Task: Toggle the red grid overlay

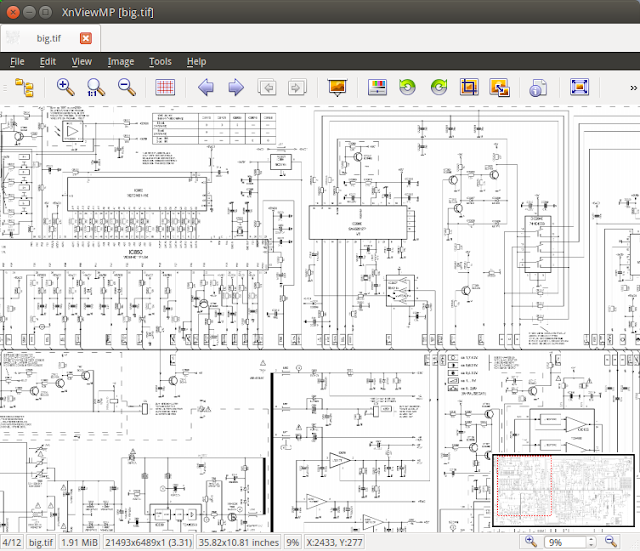Action: coord(165,87)
